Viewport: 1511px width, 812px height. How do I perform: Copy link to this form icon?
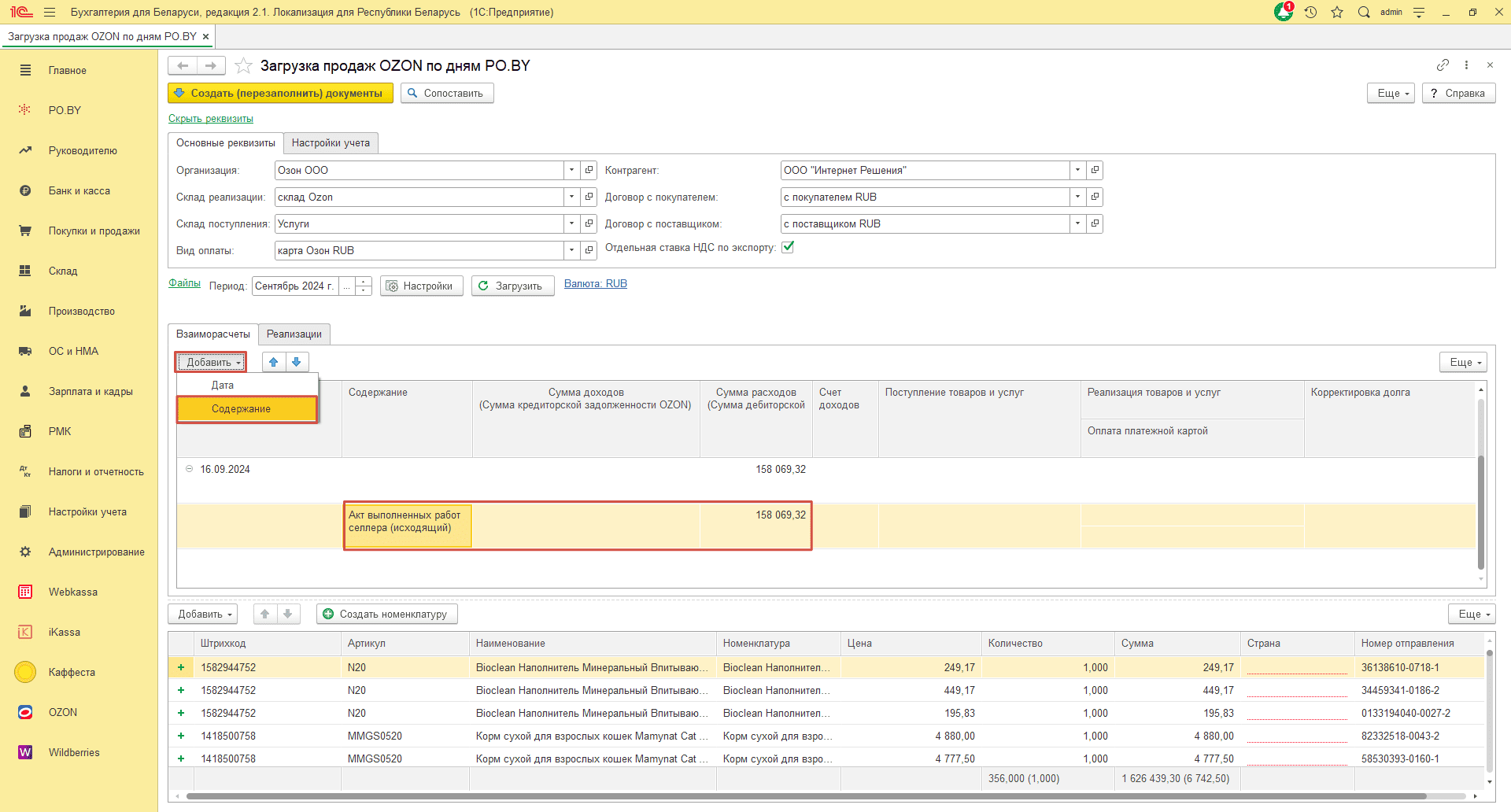pyautogui.click(x=1443, y=65)
